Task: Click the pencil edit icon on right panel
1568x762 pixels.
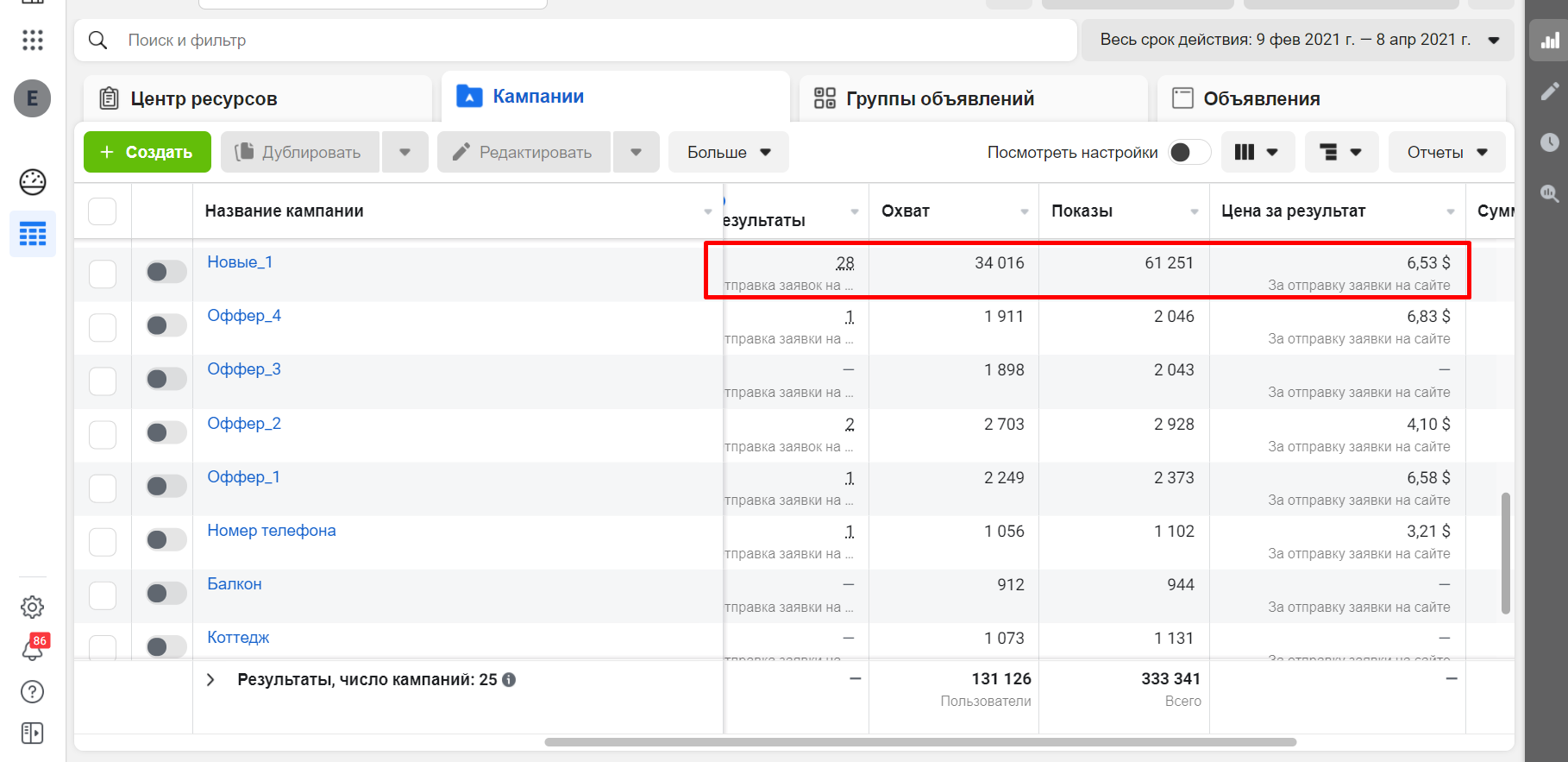Action: point(1550,91)
